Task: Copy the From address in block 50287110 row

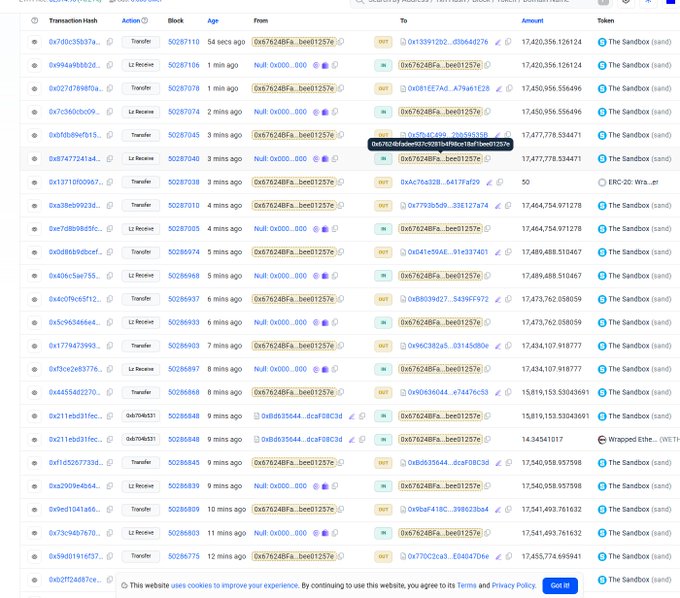Action: click(341, 42)
